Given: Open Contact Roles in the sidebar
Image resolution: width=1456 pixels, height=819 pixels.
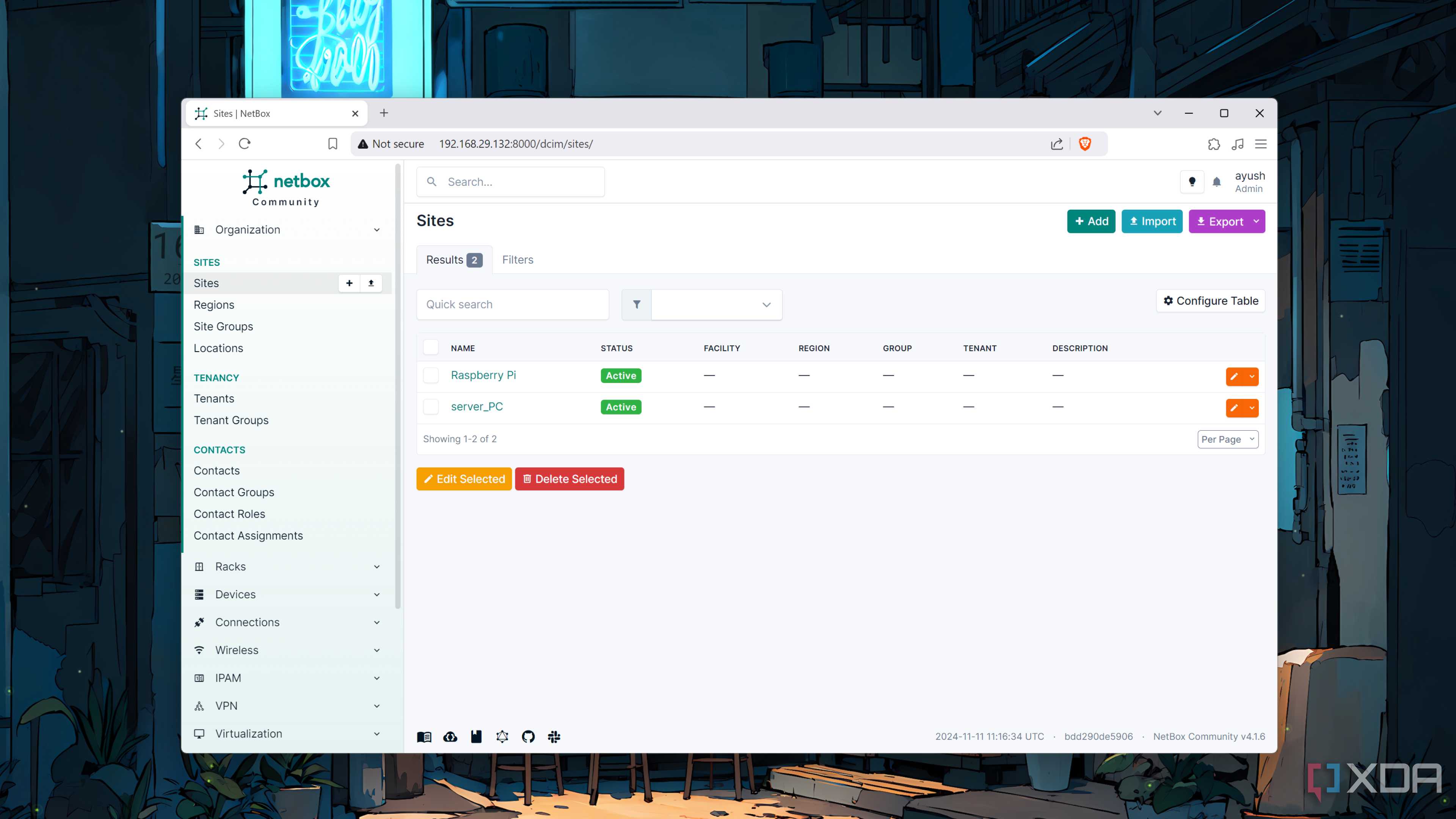Looking at the screenshot, I should (x=229, y=514).
